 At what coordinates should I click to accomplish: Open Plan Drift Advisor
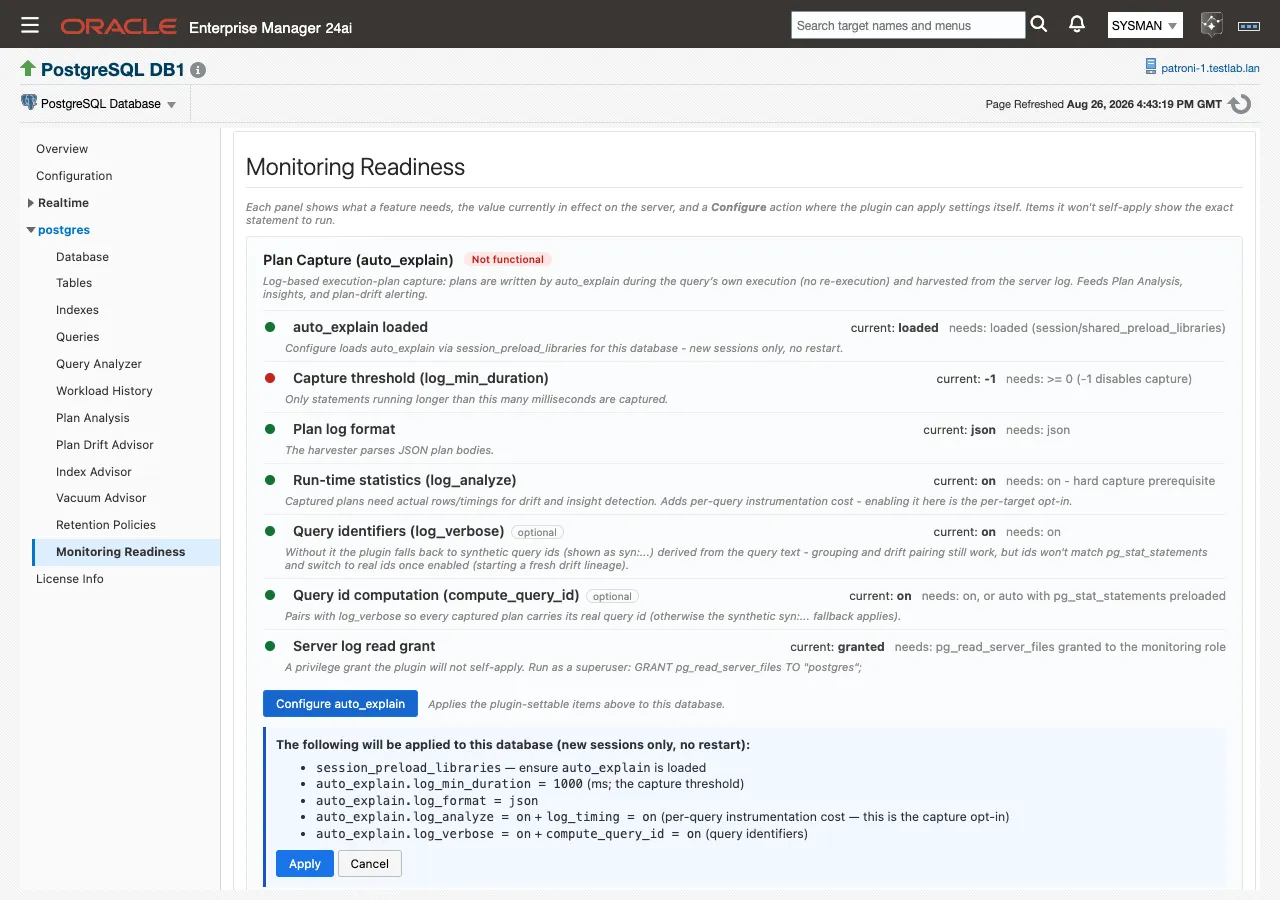click(105, 445)
